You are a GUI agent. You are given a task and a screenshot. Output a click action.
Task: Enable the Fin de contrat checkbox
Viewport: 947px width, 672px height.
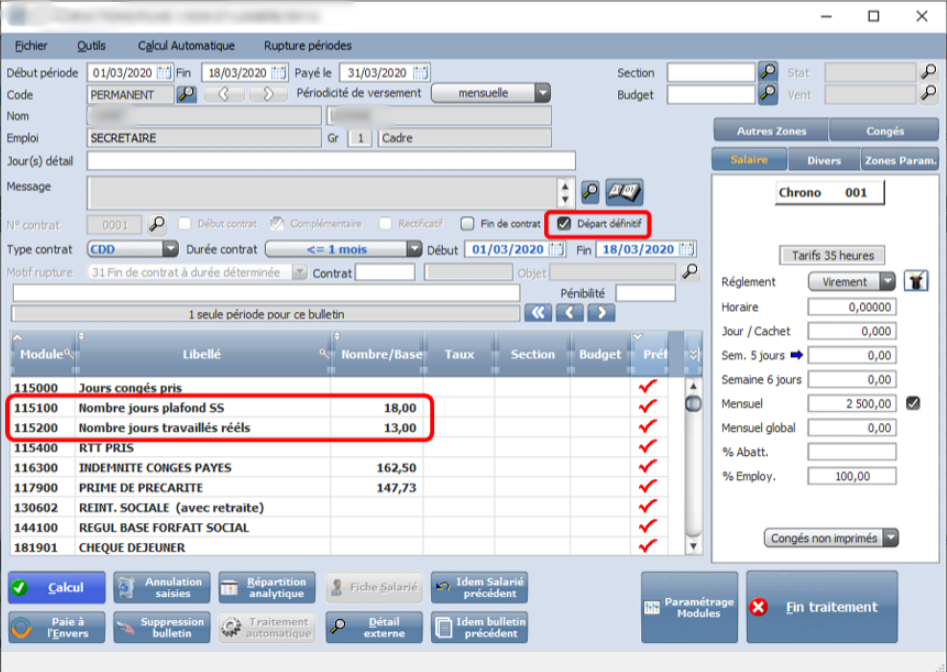coord(467,224)
